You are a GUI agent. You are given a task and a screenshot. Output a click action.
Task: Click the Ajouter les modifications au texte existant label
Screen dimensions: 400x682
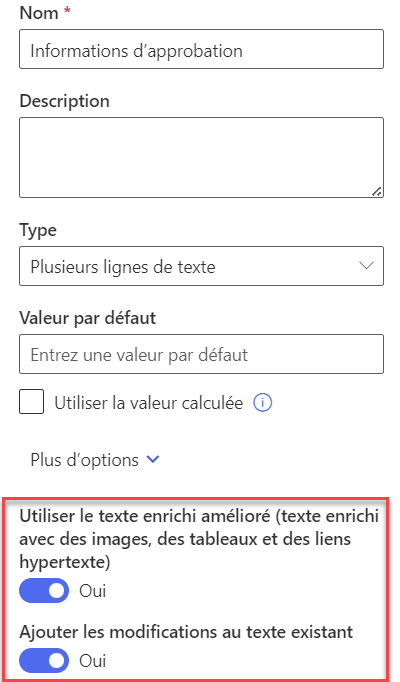pyautogui.click(x=186, y=632)
